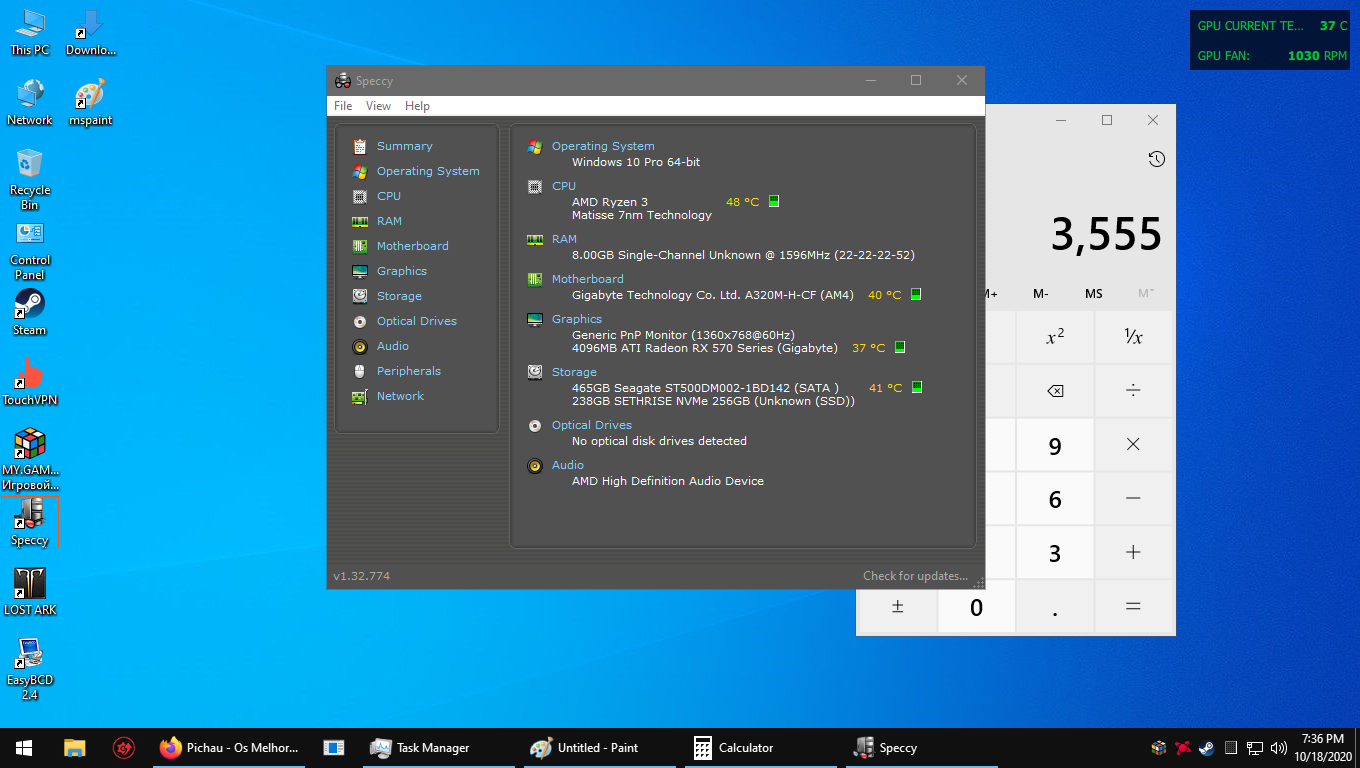Click the 0 key in Calculator
The image size is (1360, 768).
pos(976,607)
